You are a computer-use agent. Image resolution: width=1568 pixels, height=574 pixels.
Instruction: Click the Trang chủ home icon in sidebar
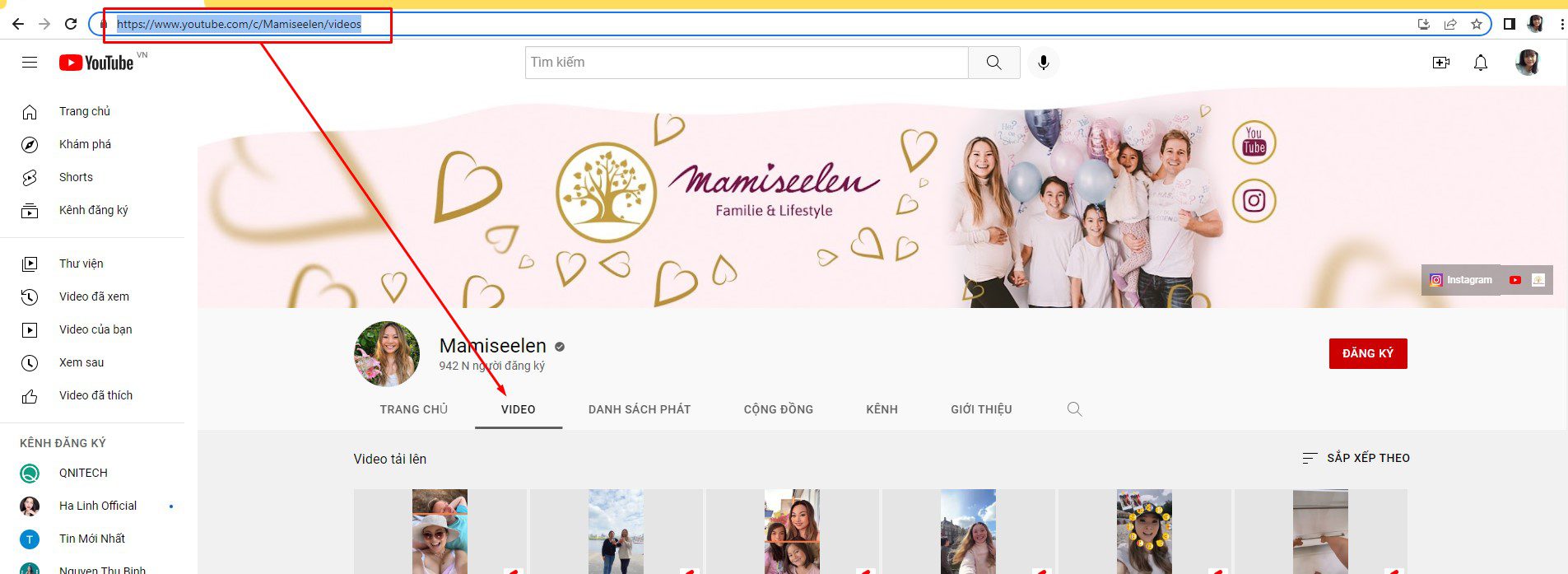tap(30, 112)
